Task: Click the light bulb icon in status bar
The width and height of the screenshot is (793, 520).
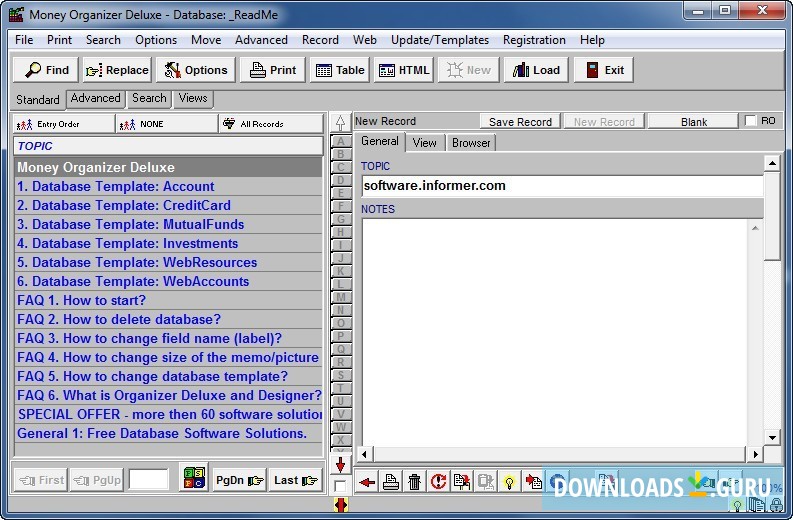Action: pyautogui.click(x=737, y=504)
